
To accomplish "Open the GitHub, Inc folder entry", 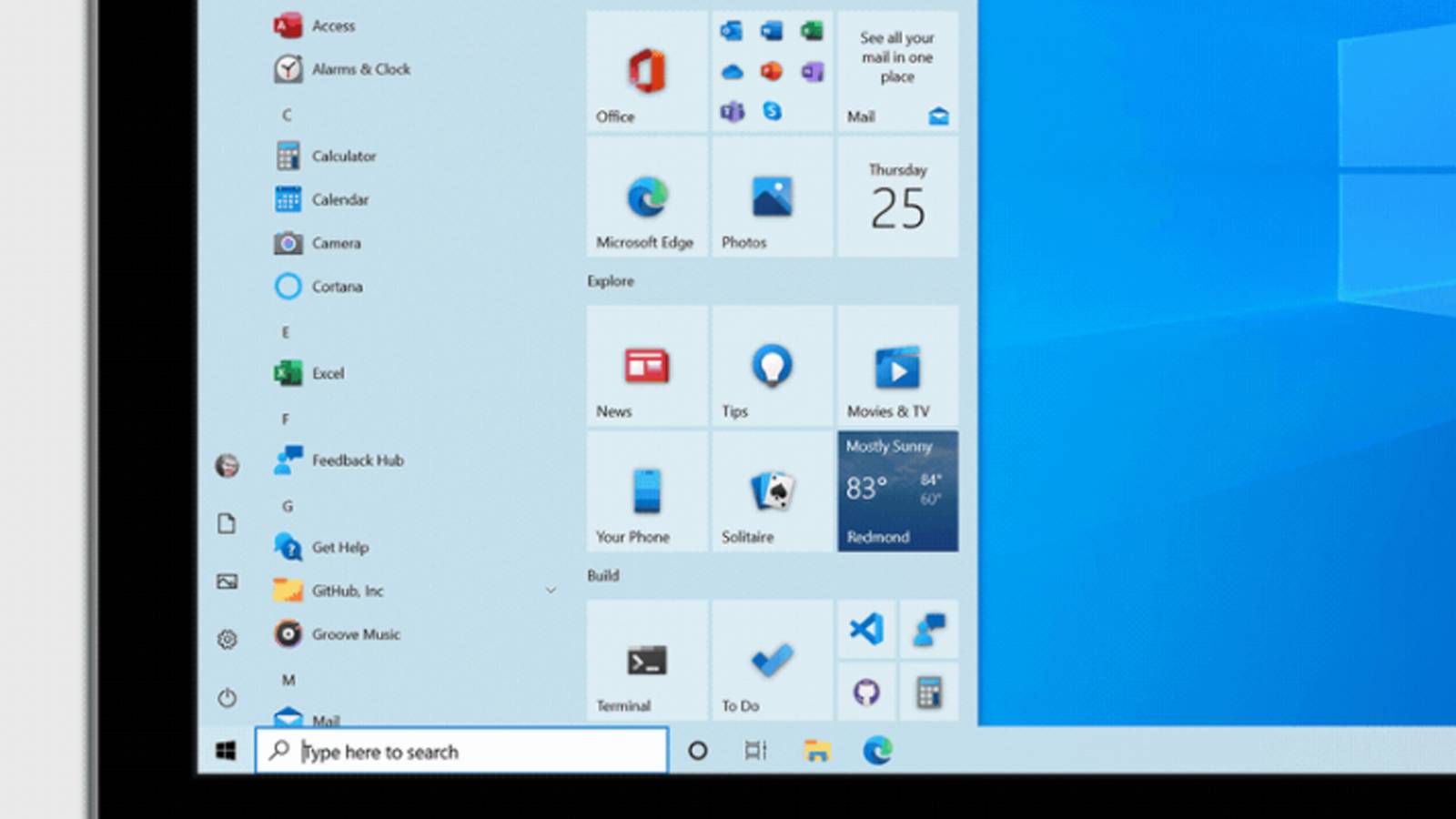I will point(329,591).
